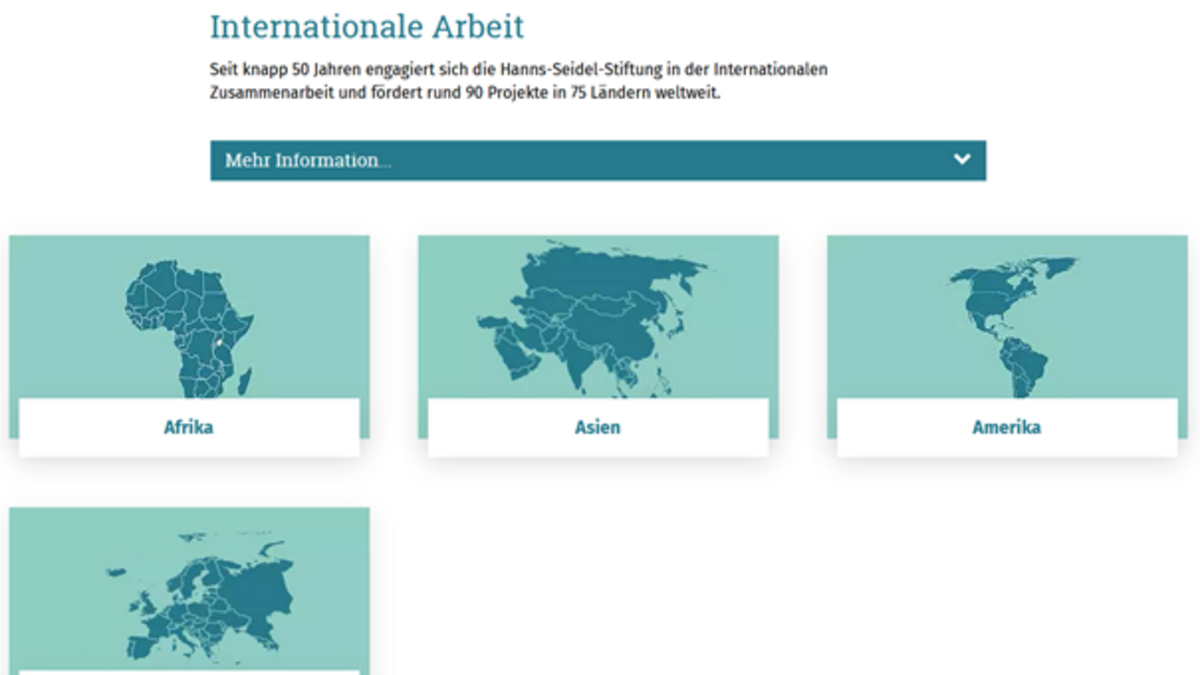
Task: Expand the Mehr Information chevron arrow
Action: click(x=961, y=160)
